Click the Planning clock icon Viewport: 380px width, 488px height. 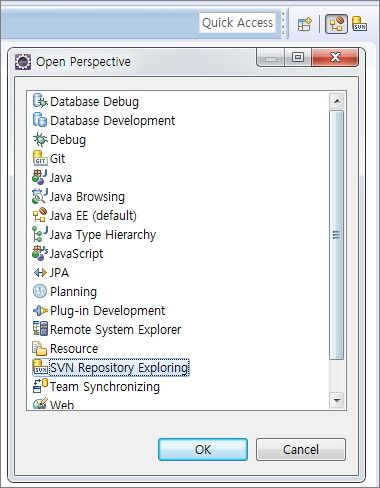point(40,291)
